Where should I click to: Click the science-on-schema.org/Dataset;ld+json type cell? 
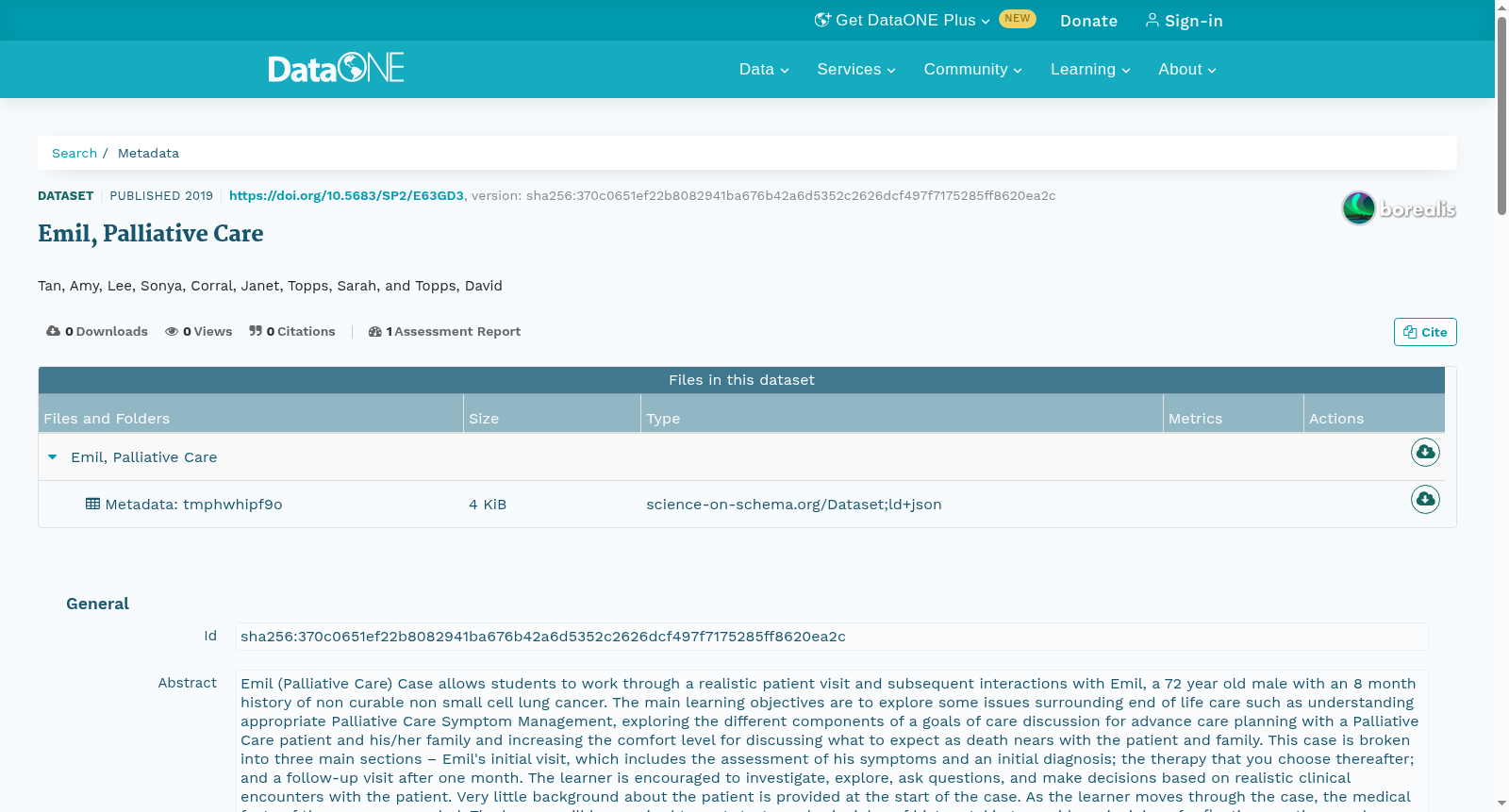794,505
